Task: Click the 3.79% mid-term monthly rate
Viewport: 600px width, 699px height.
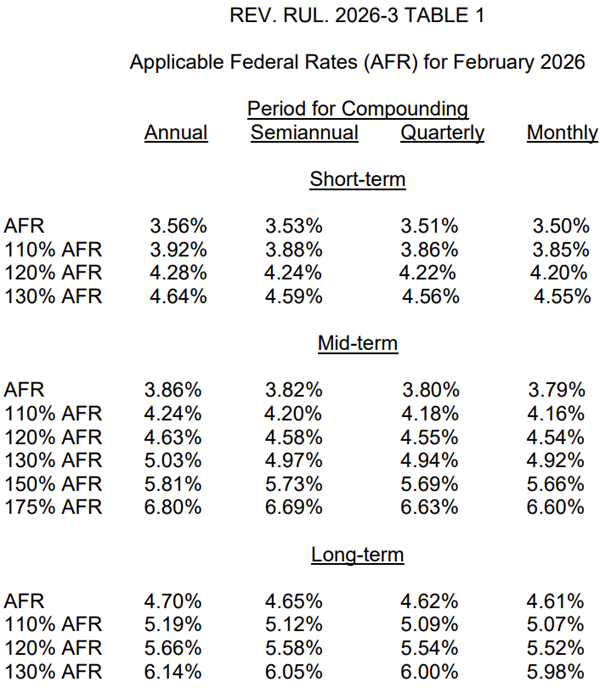Action: point(559,389)
